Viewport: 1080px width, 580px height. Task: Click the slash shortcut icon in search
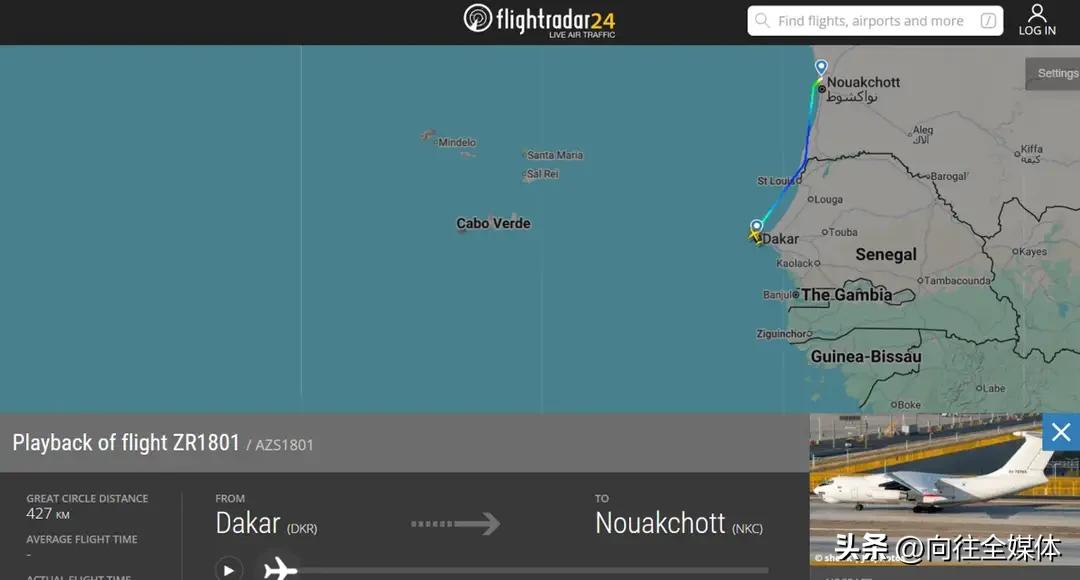pos(988,21)
